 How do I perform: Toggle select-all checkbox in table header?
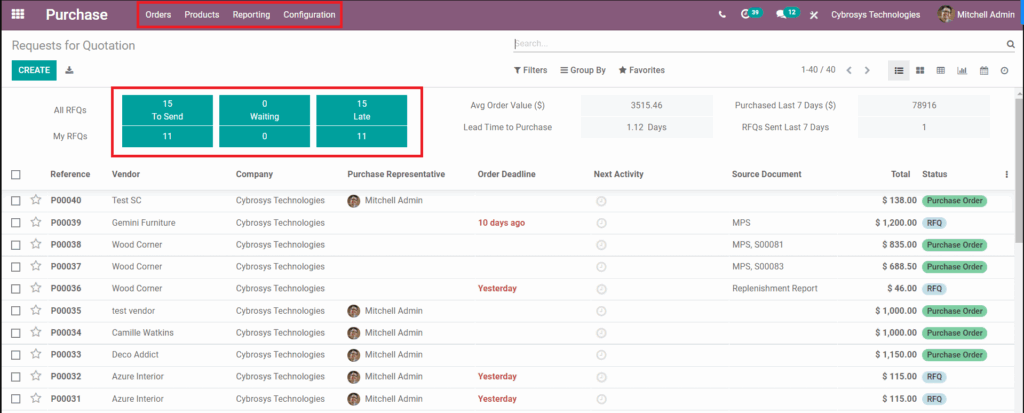[16, 174]
